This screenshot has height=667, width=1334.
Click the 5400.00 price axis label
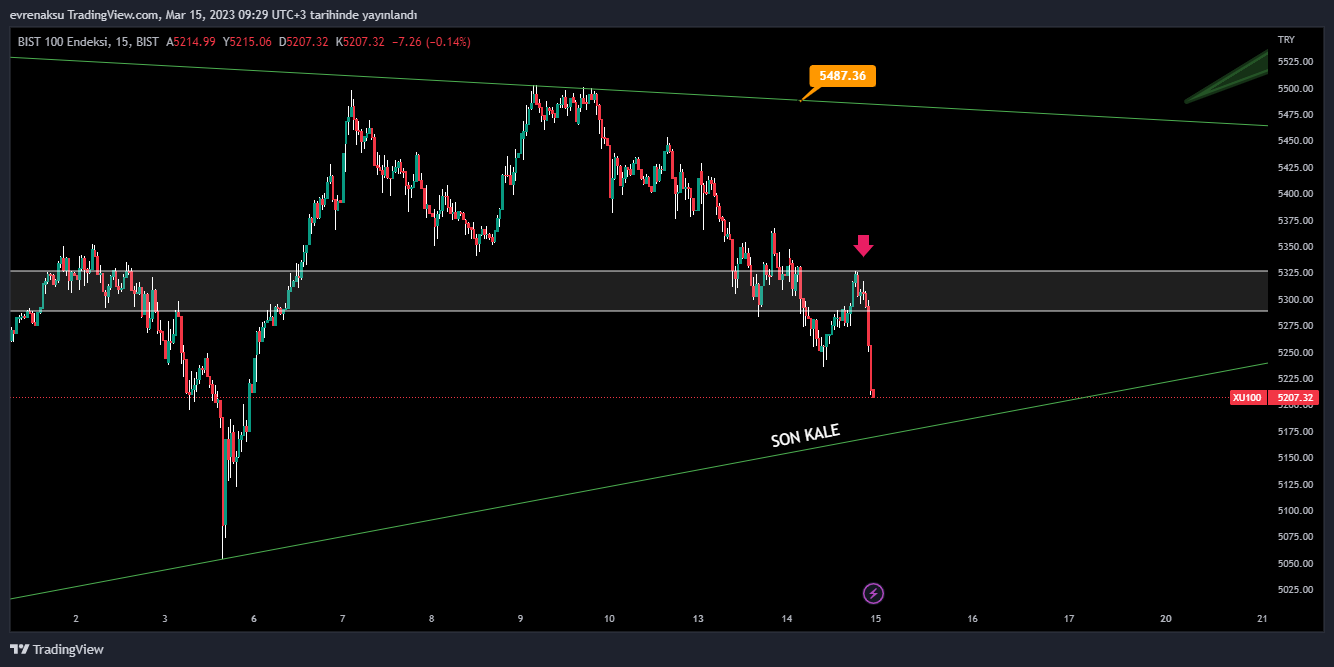pyautogui.click(x=1294, y=194)
